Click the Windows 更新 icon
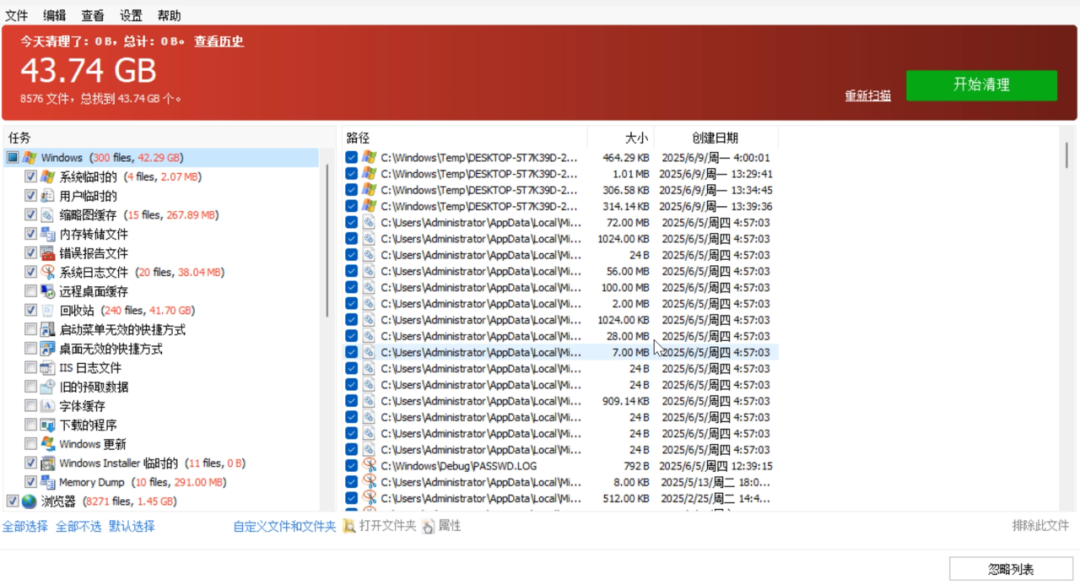Image resolution: width=1080 pixels, height=585 pixels. pos(48,444)
